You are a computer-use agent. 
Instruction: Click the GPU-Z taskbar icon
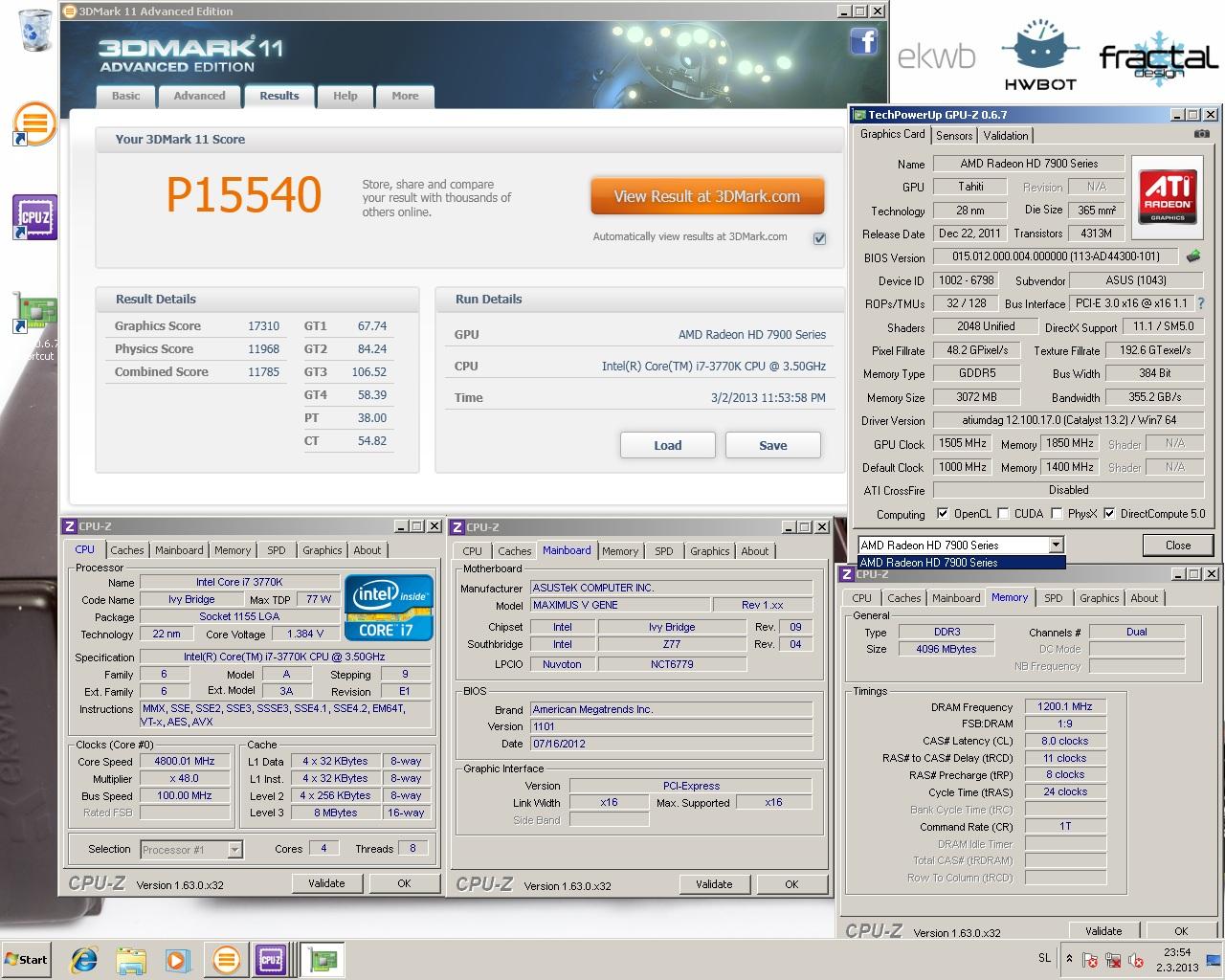pos(323,959)
